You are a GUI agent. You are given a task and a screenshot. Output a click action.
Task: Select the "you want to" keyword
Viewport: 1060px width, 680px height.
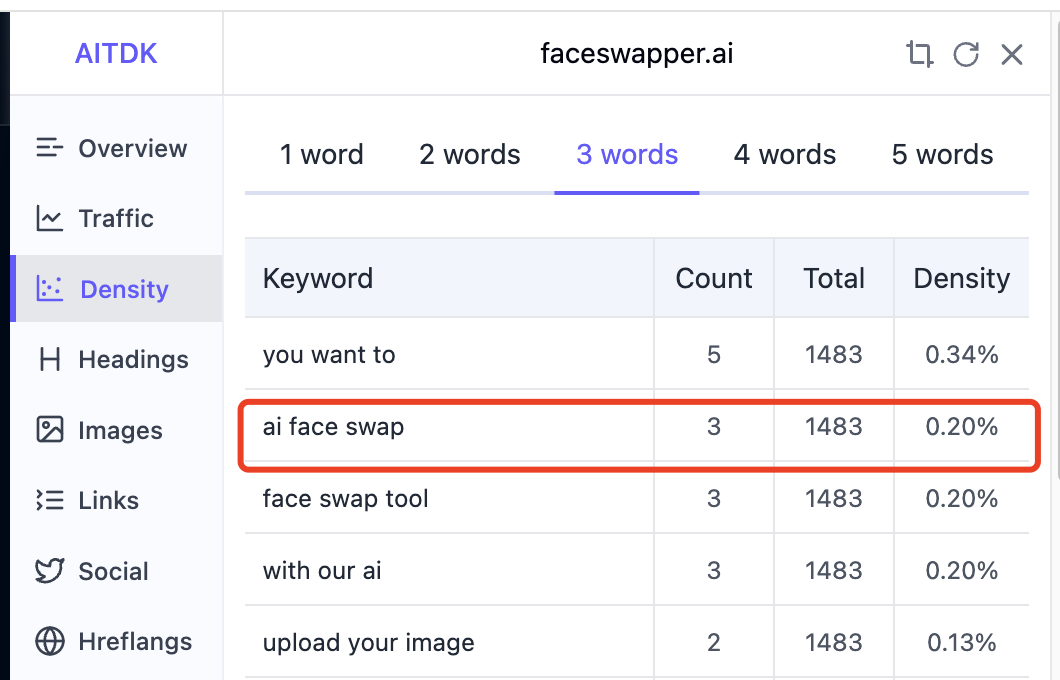[x=329, y=355]
